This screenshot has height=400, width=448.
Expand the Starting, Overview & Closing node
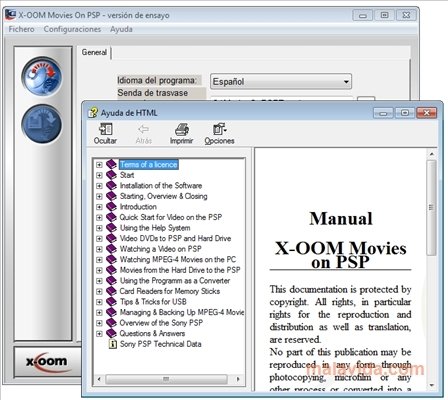[x=99, y=196]
